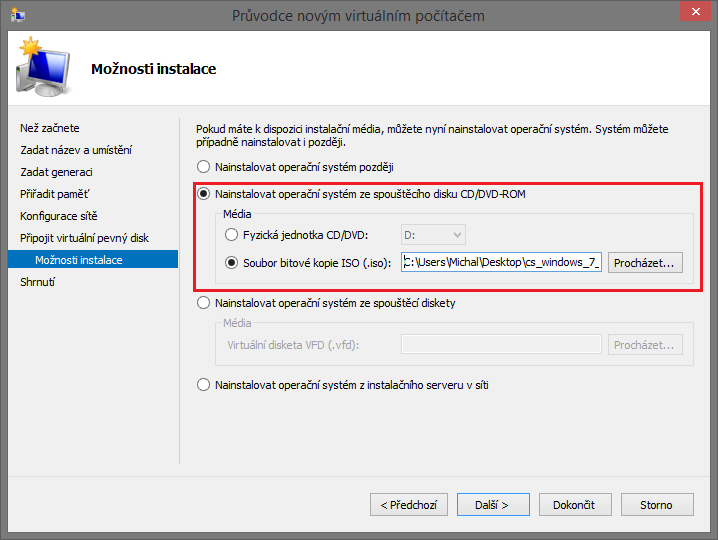
Task: Select install from network installation server
Action: tap(205, 384)
